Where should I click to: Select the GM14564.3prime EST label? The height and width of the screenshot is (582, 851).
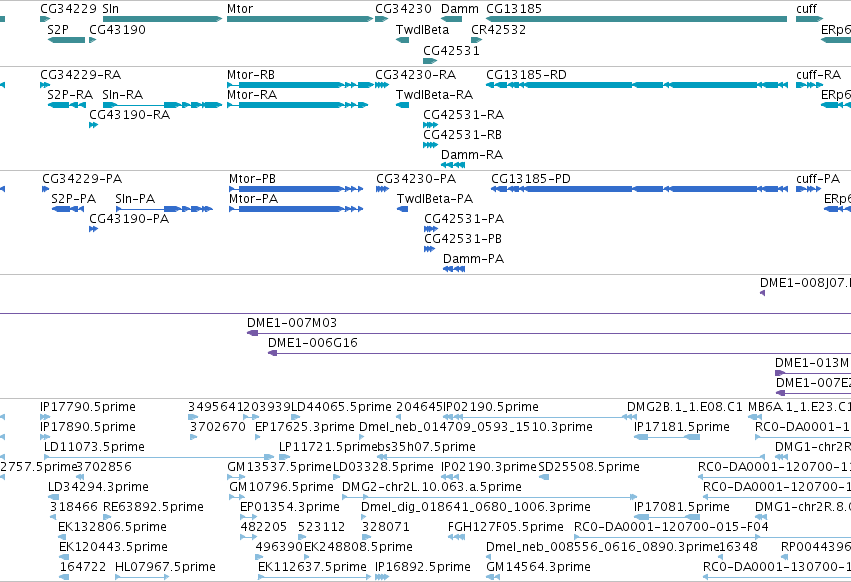538,567
